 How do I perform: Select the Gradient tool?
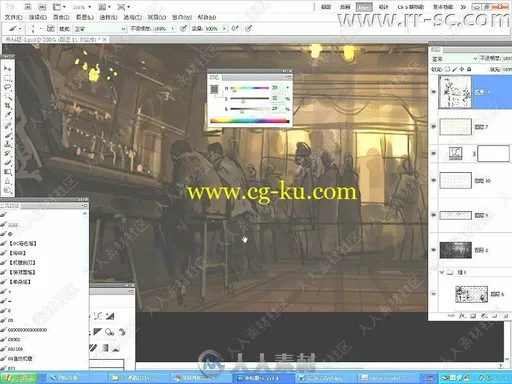click(x=7, y=172)
